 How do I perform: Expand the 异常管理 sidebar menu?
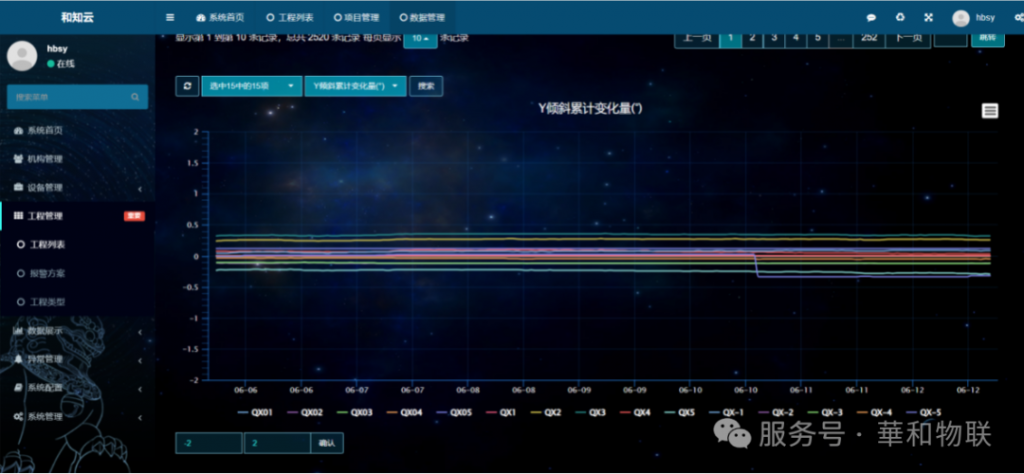(77, 360)
